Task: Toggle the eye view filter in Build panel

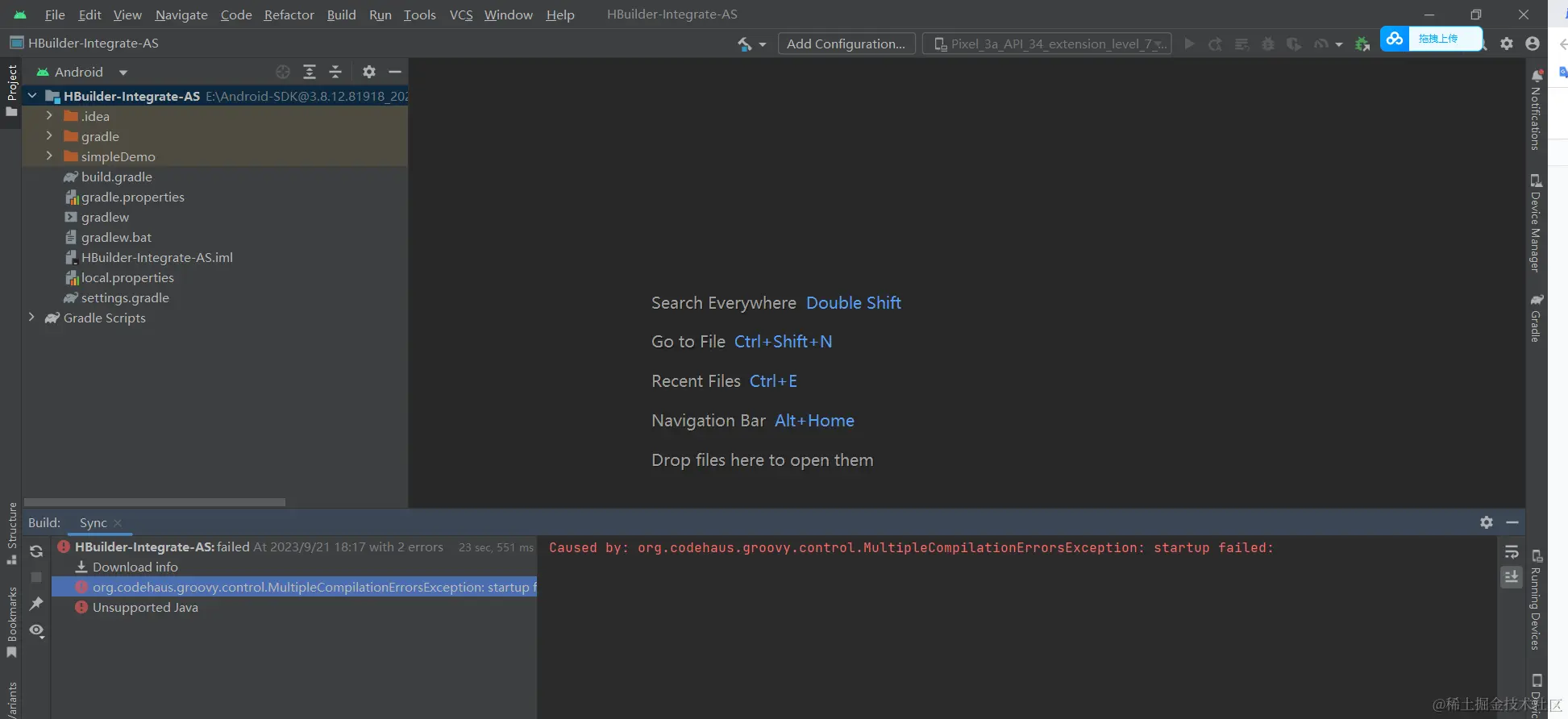Action: click(x=36, y=630)
